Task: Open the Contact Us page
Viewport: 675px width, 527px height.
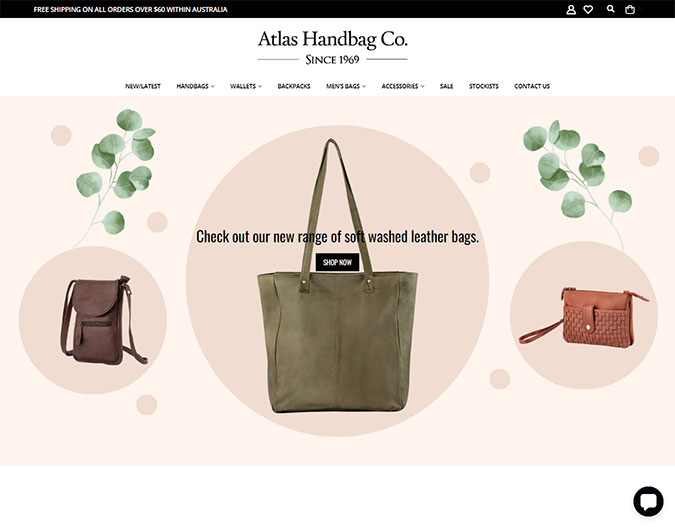Action: (532, 86)
